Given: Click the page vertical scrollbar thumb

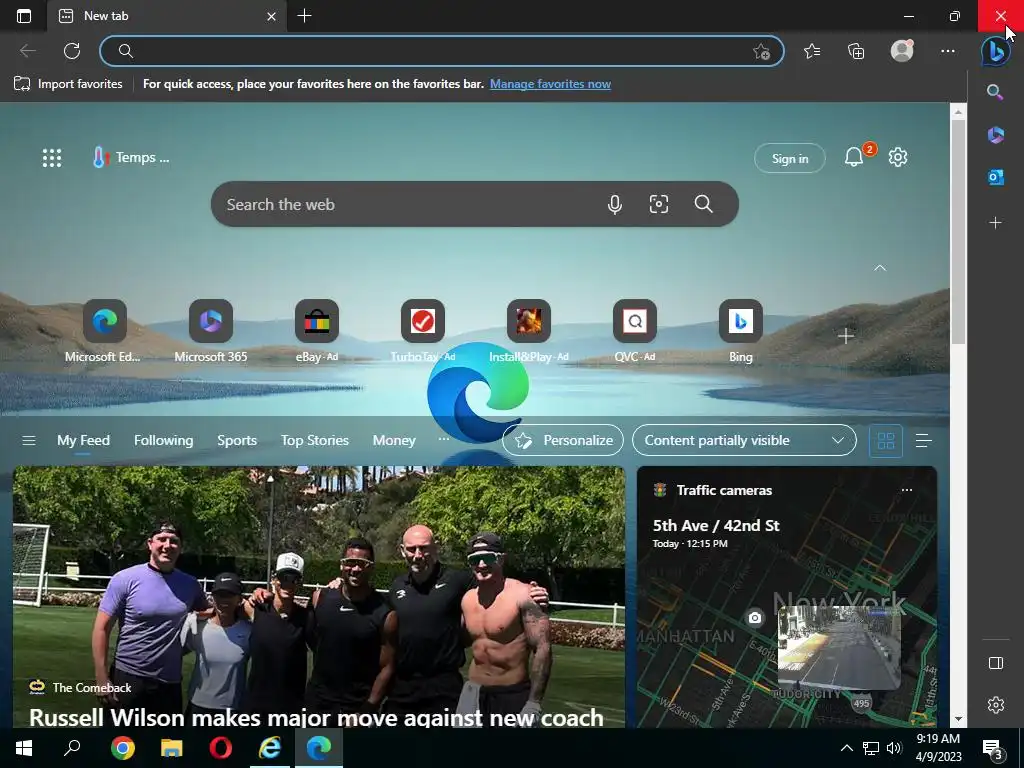Looking at the screenshot, I should click(958, 232).
